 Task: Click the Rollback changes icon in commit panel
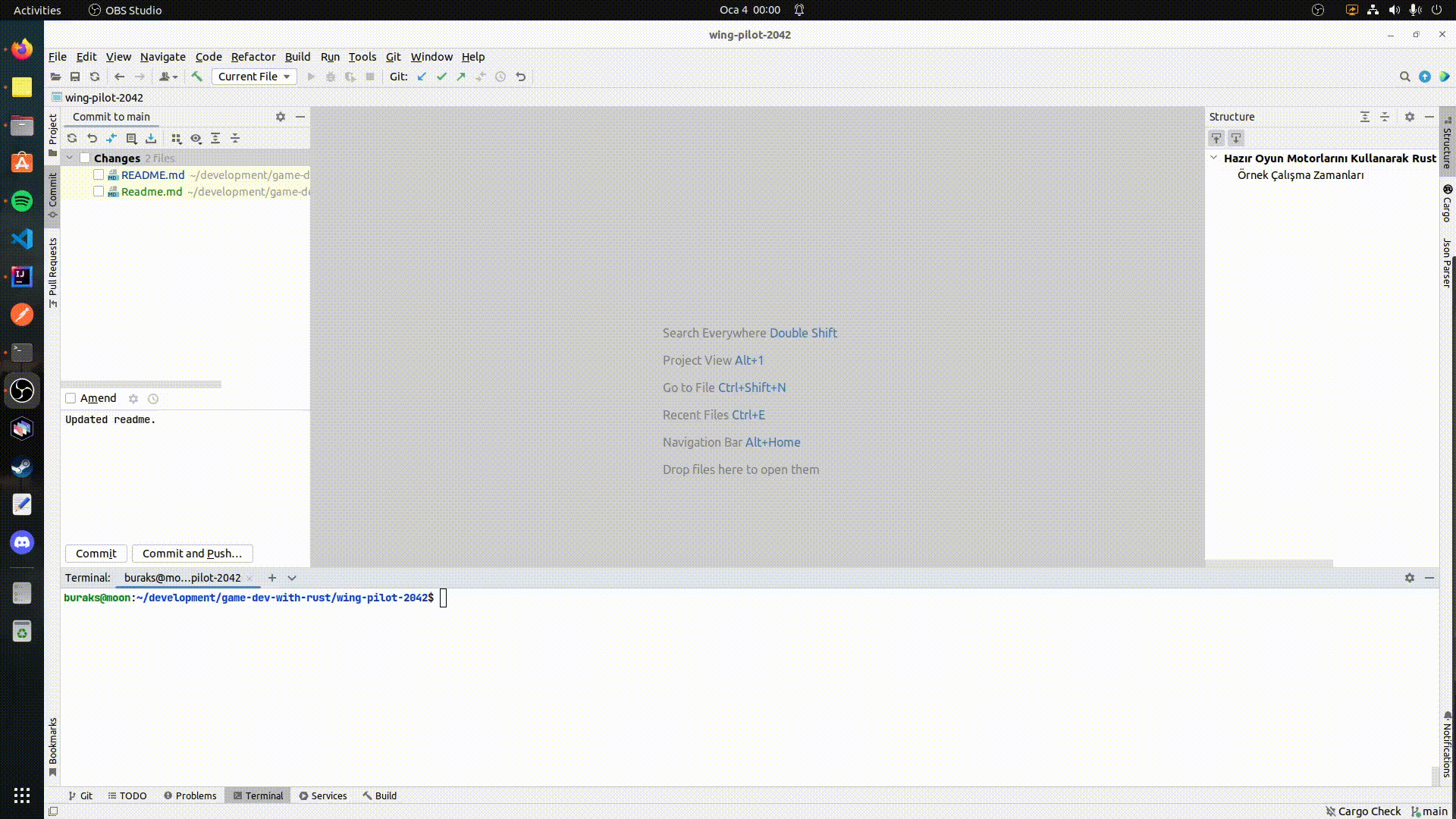coord(91,137)
